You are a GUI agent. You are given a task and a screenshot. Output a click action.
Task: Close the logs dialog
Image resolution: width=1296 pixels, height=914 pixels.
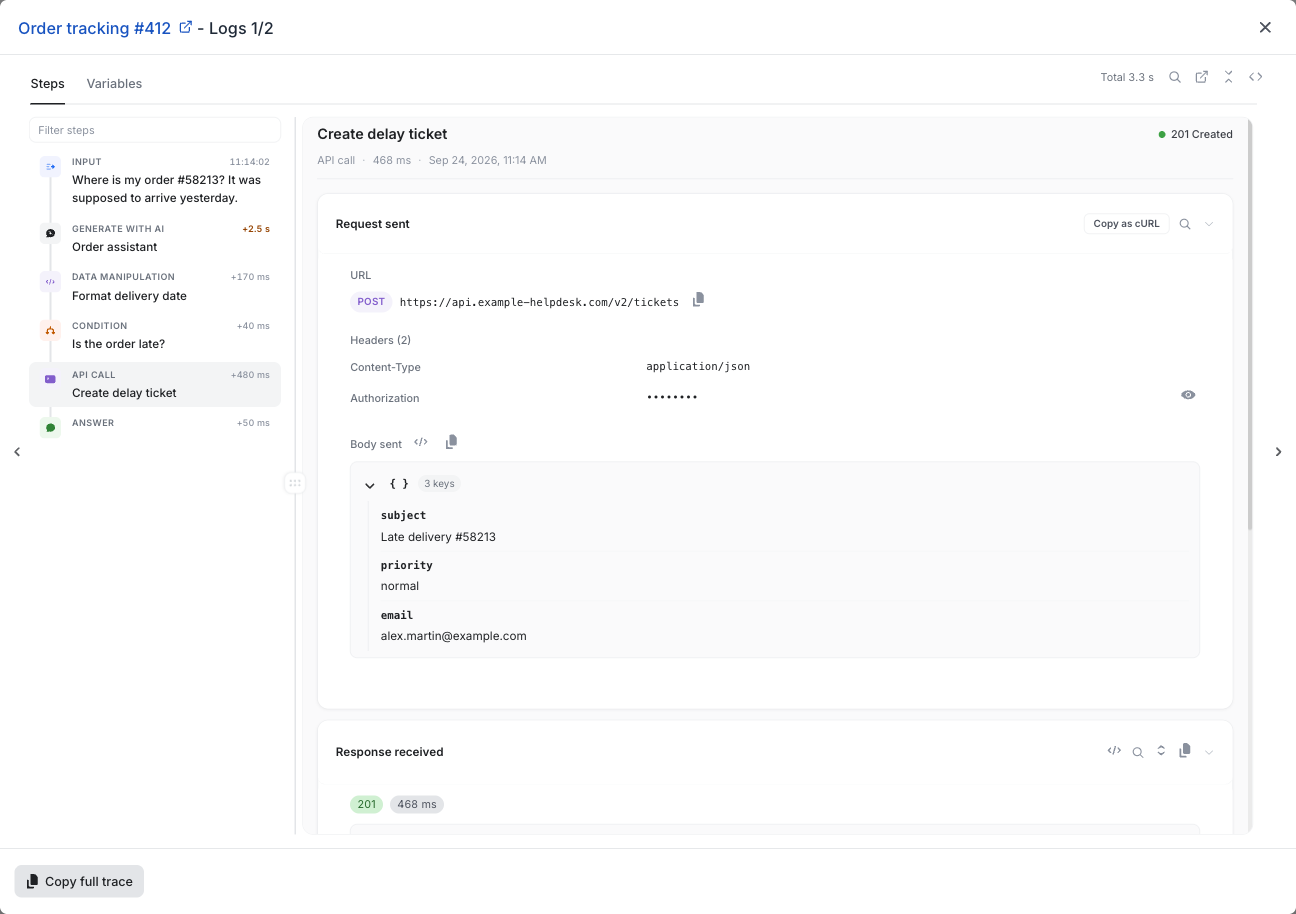(1265, 28)
